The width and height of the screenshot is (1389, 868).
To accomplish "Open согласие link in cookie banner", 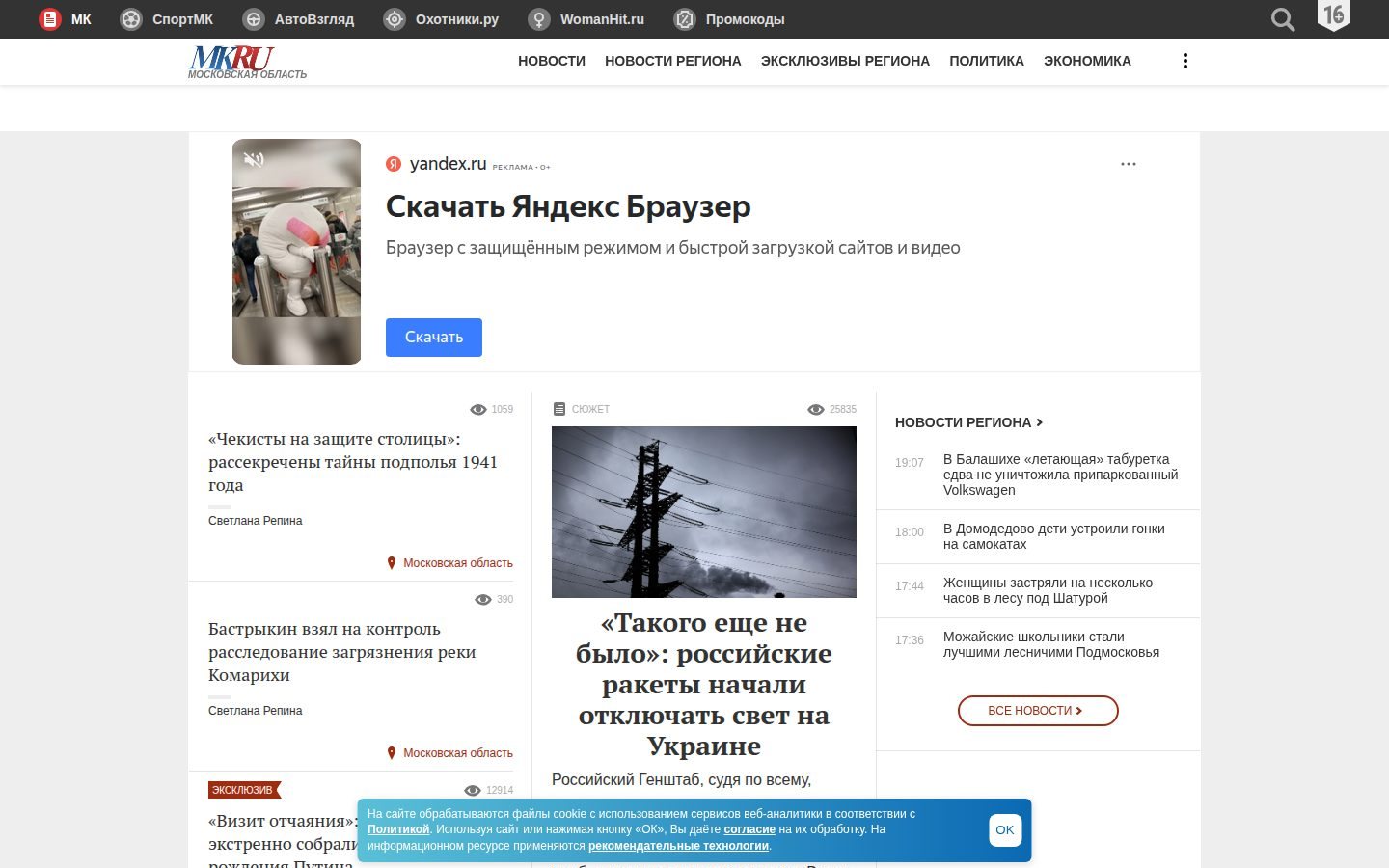I will point(749,829).
